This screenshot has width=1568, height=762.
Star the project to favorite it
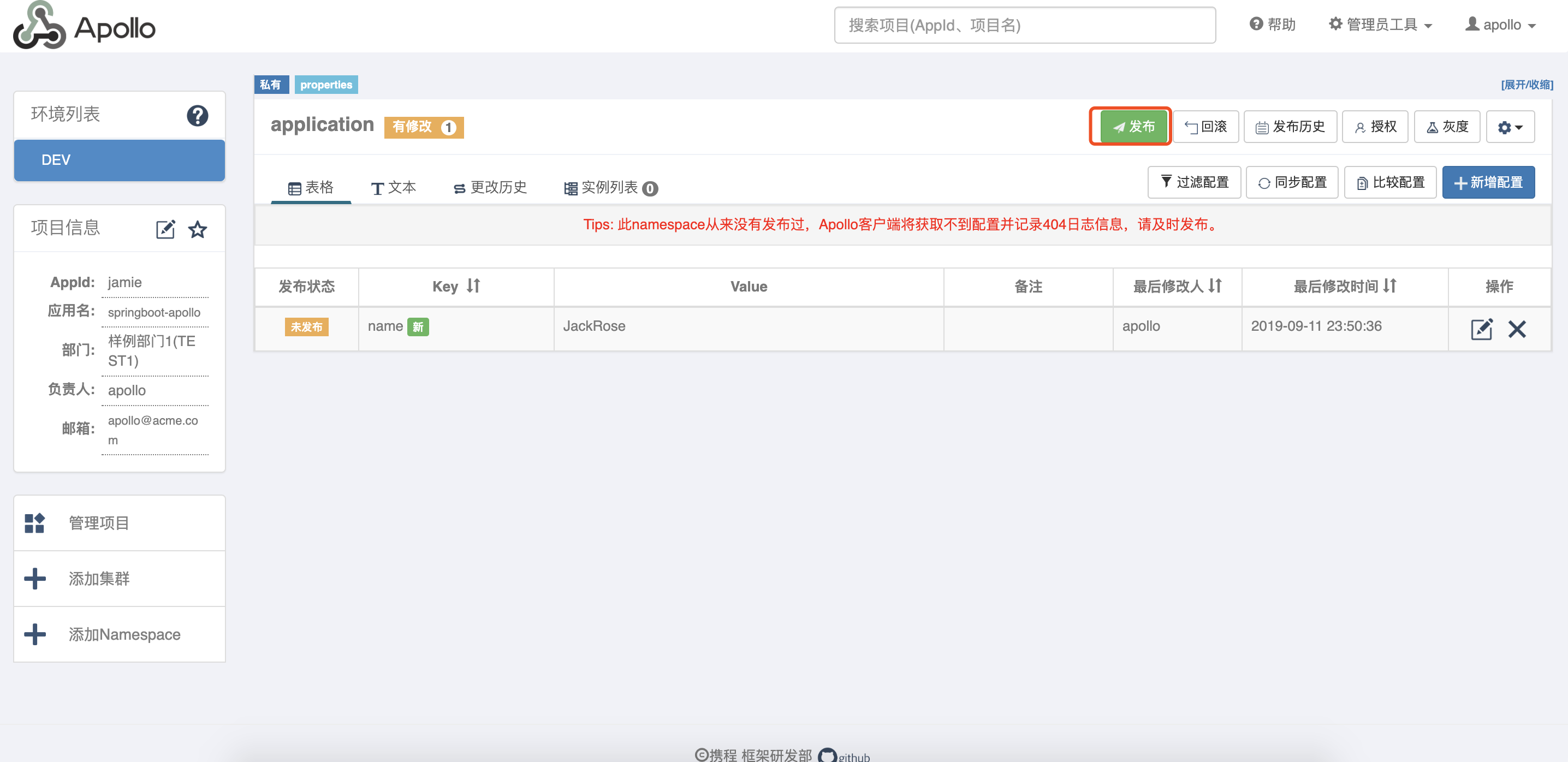[x=198, y=229]
